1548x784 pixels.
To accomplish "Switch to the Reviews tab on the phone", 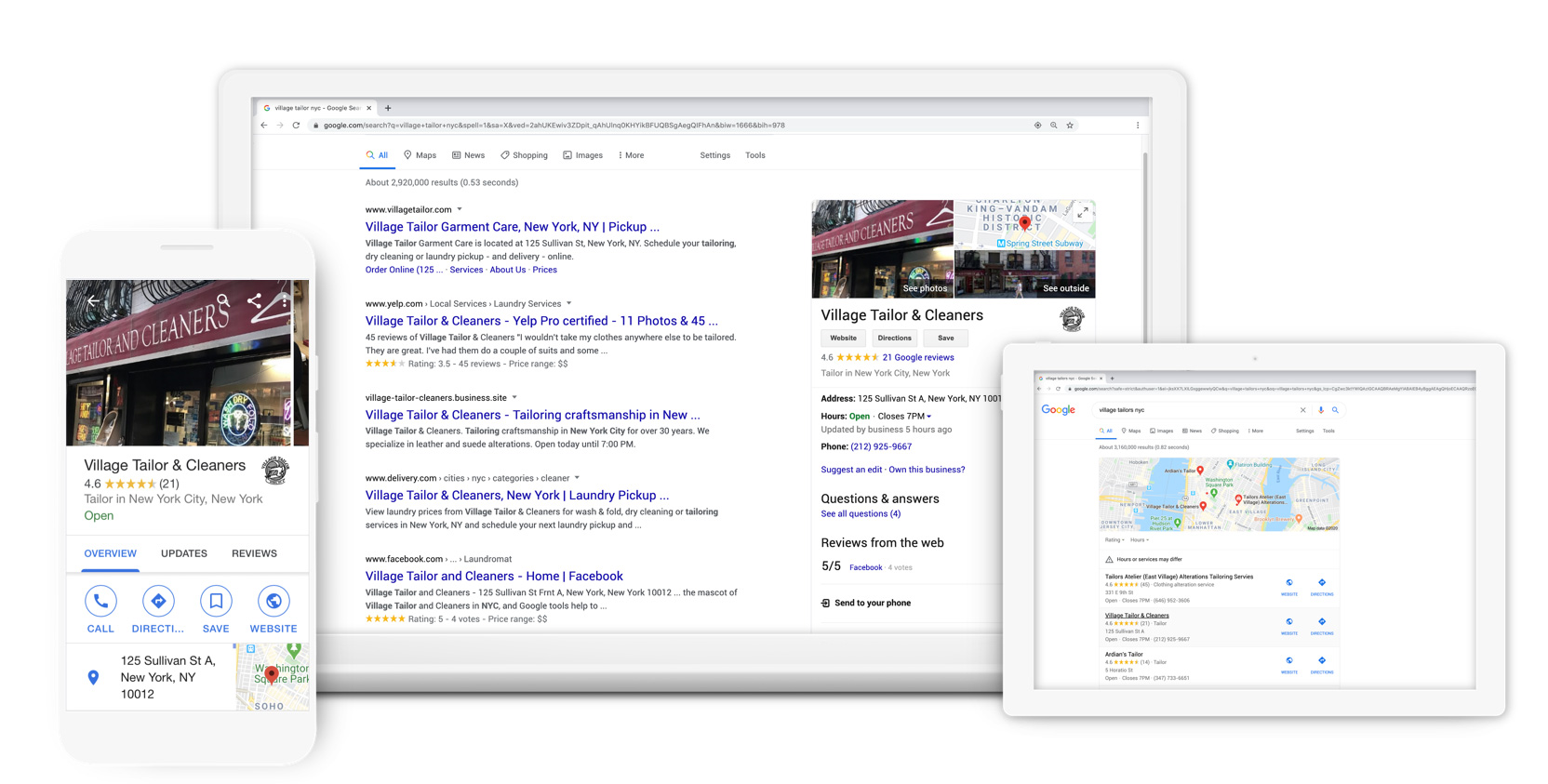I will [254, 553].
